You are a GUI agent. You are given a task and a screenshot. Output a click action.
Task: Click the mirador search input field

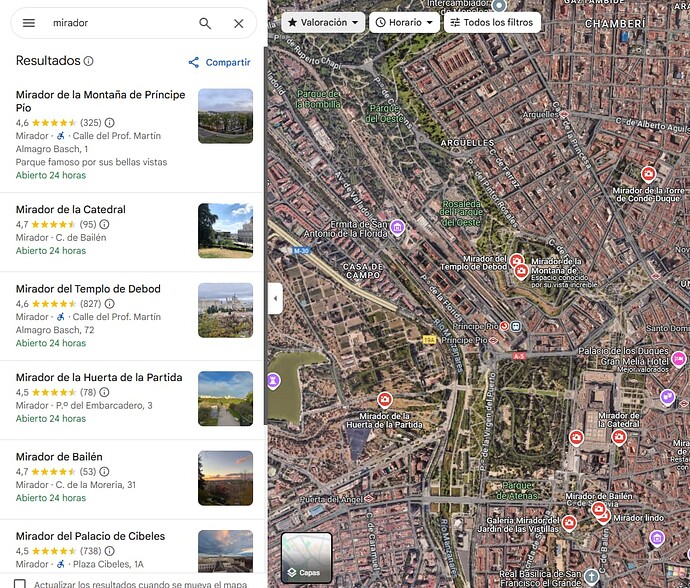(121, 23)
